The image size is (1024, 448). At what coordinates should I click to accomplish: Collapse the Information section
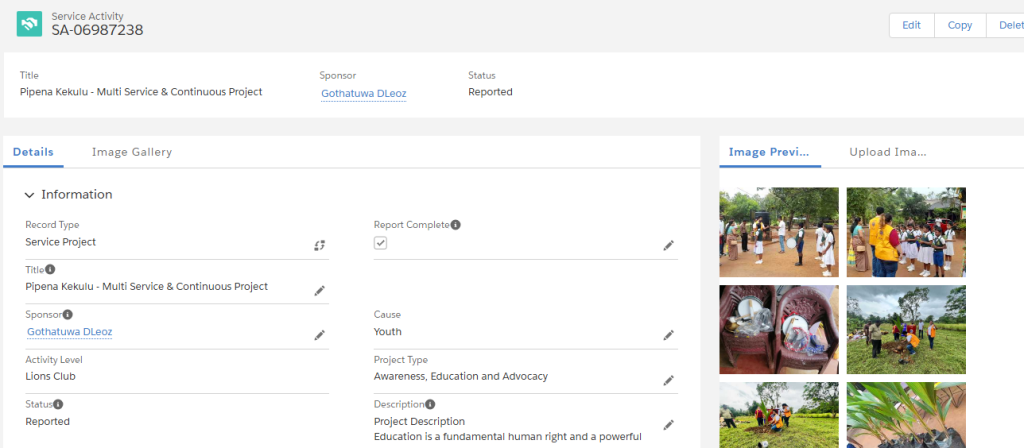[29, 195]
